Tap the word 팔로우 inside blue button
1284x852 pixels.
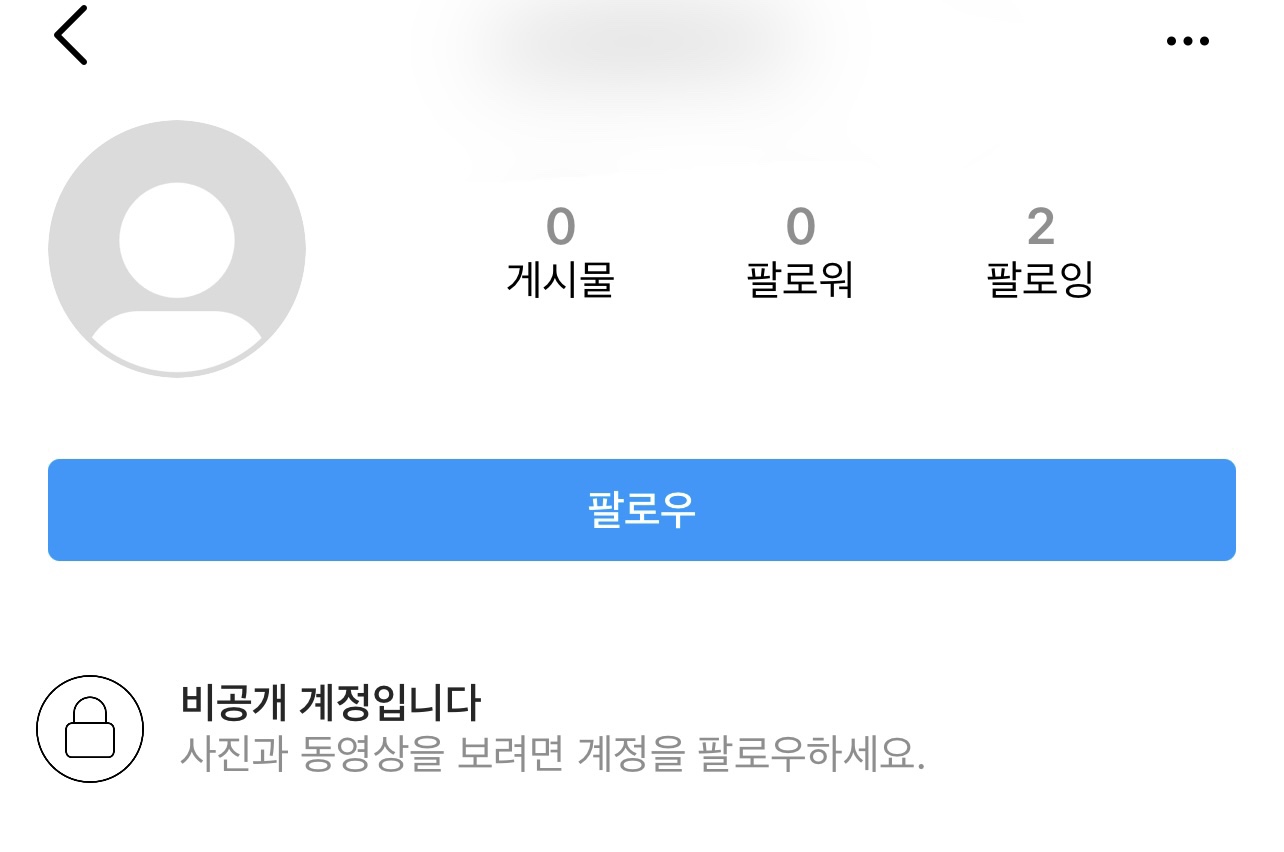[x=642, y=510]
